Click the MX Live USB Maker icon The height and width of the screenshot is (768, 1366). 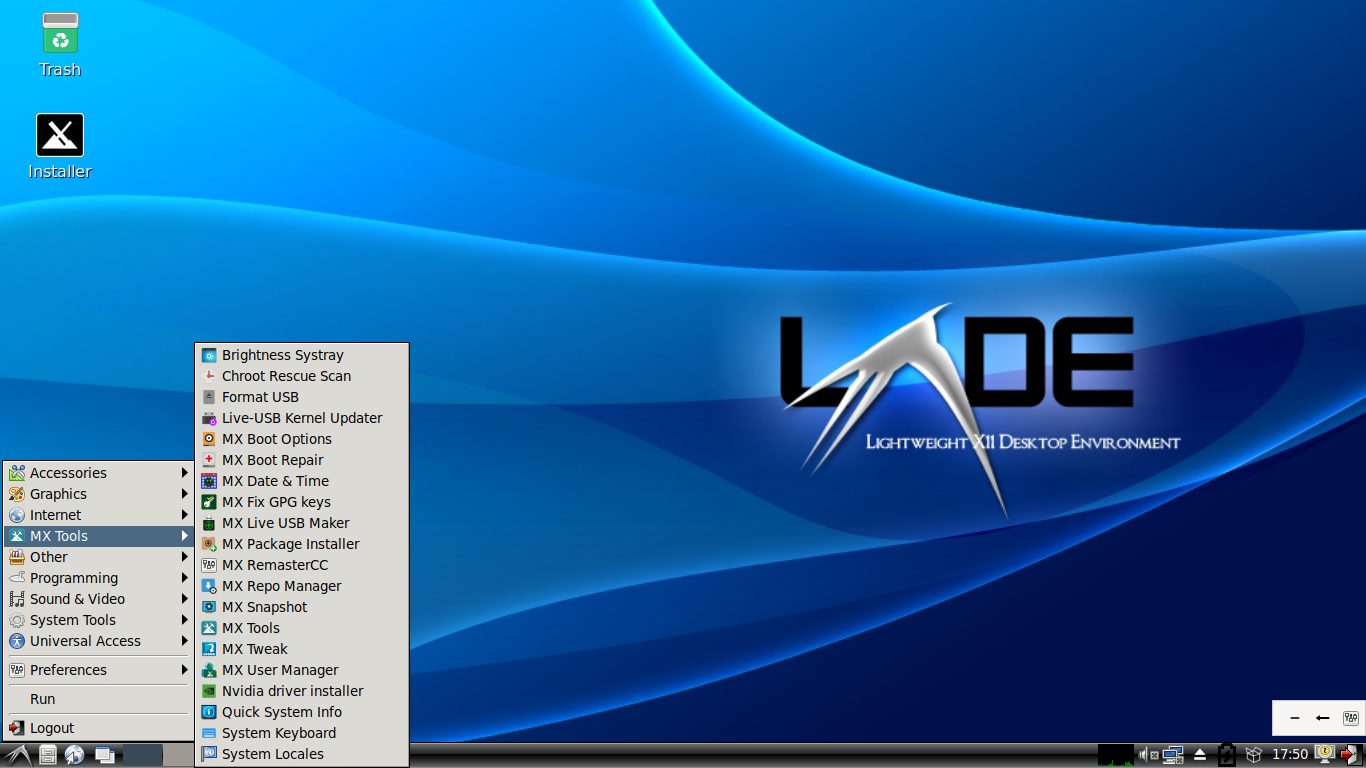coord(209,523)
